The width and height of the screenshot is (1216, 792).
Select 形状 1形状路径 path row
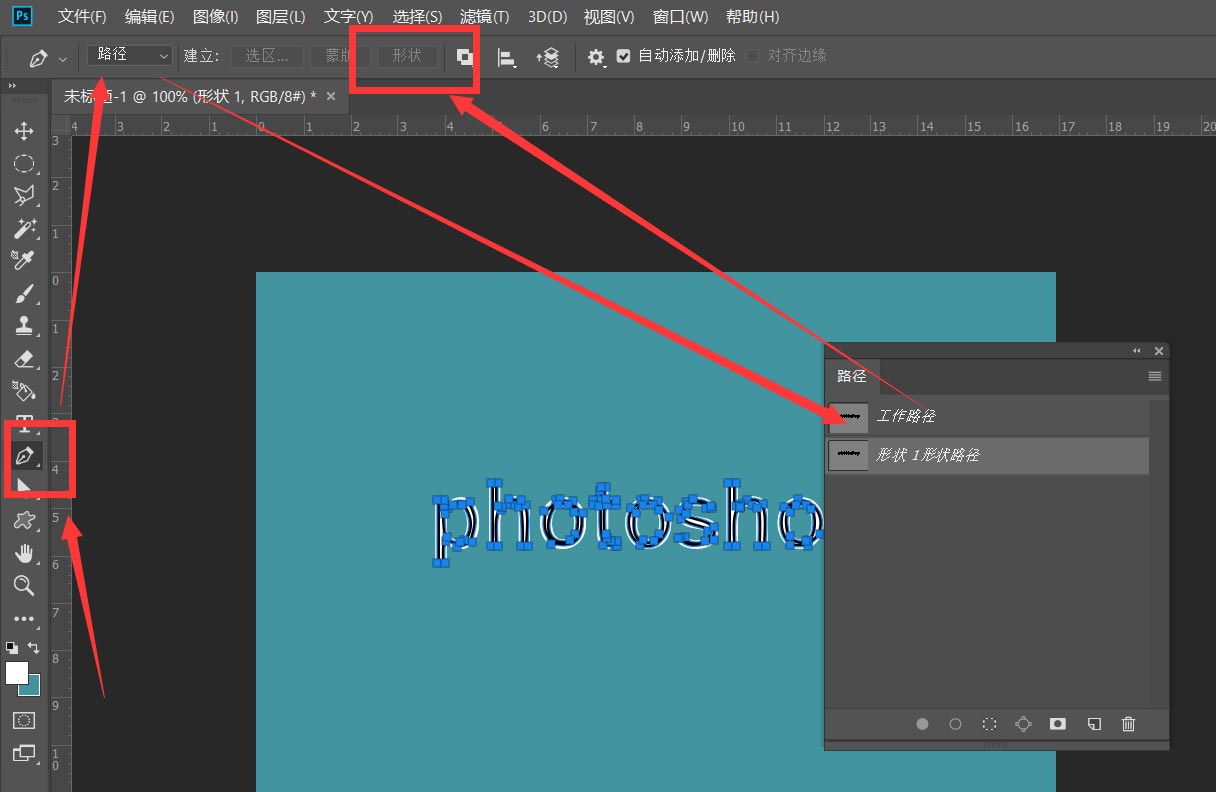[x=987, y=455]
